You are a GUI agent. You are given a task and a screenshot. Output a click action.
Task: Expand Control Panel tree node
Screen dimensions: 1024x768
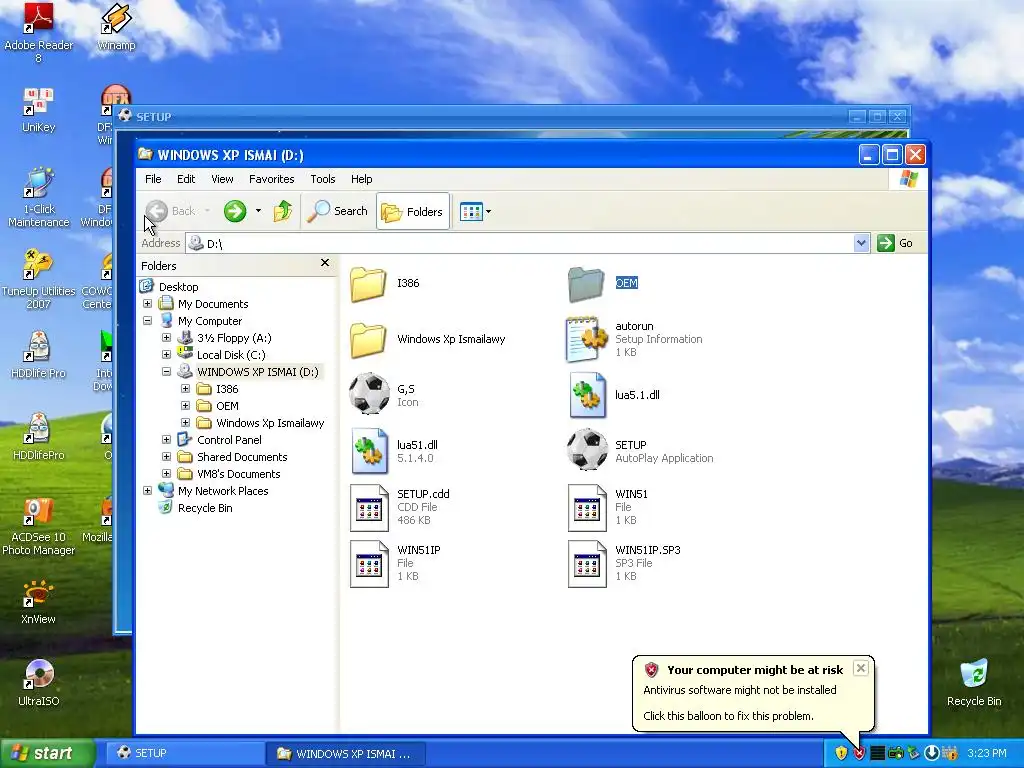point(167,440)
